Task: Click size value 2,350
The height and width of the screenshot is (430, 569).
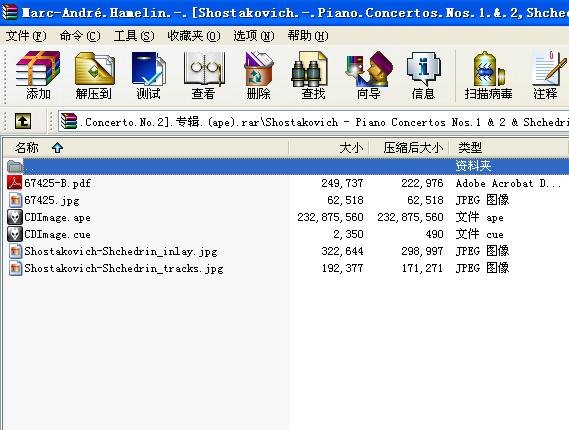Action: click(348, 234)
